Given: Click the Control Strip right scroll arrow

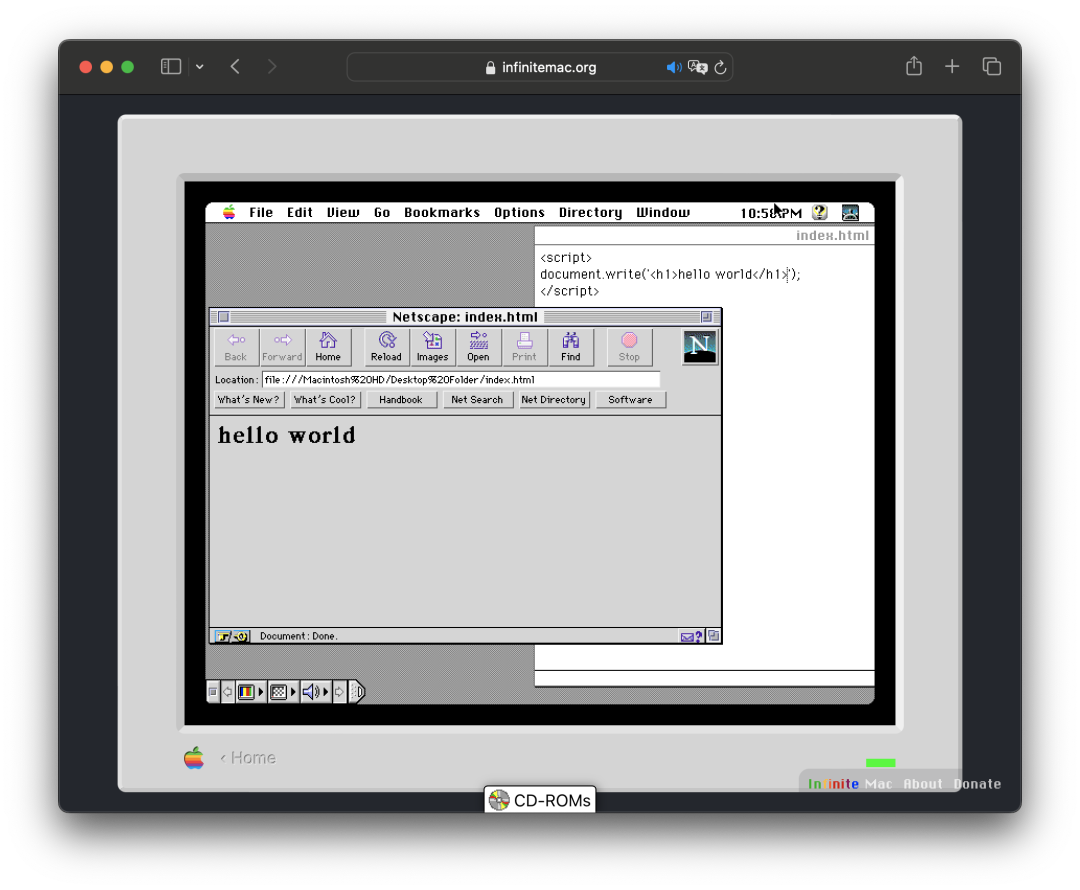Looking at the screenshot, I should click(x=340, y=692).
